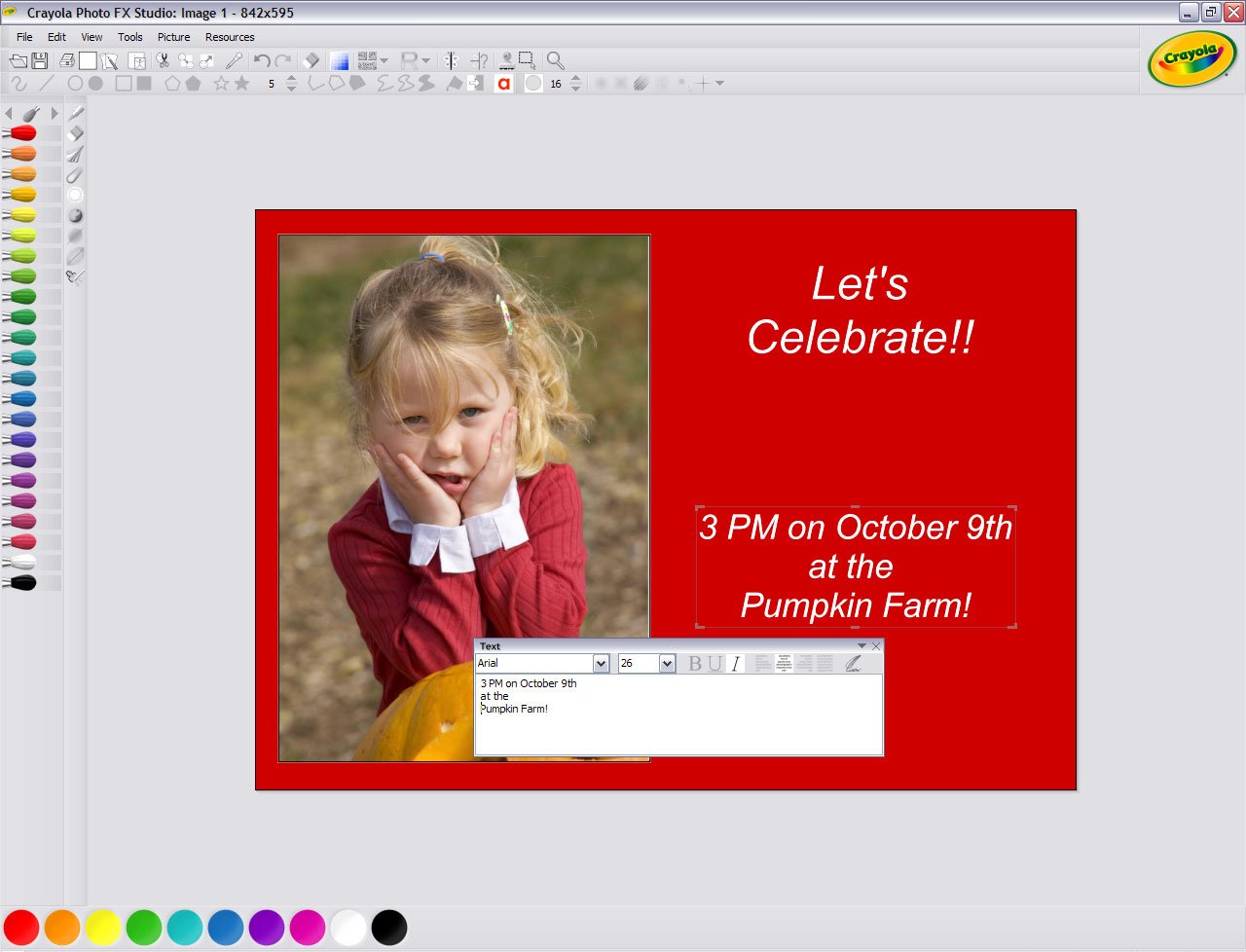Choose the filled star shape tool
Screen dimensions: 1246x952
click(x=242, y=84)
